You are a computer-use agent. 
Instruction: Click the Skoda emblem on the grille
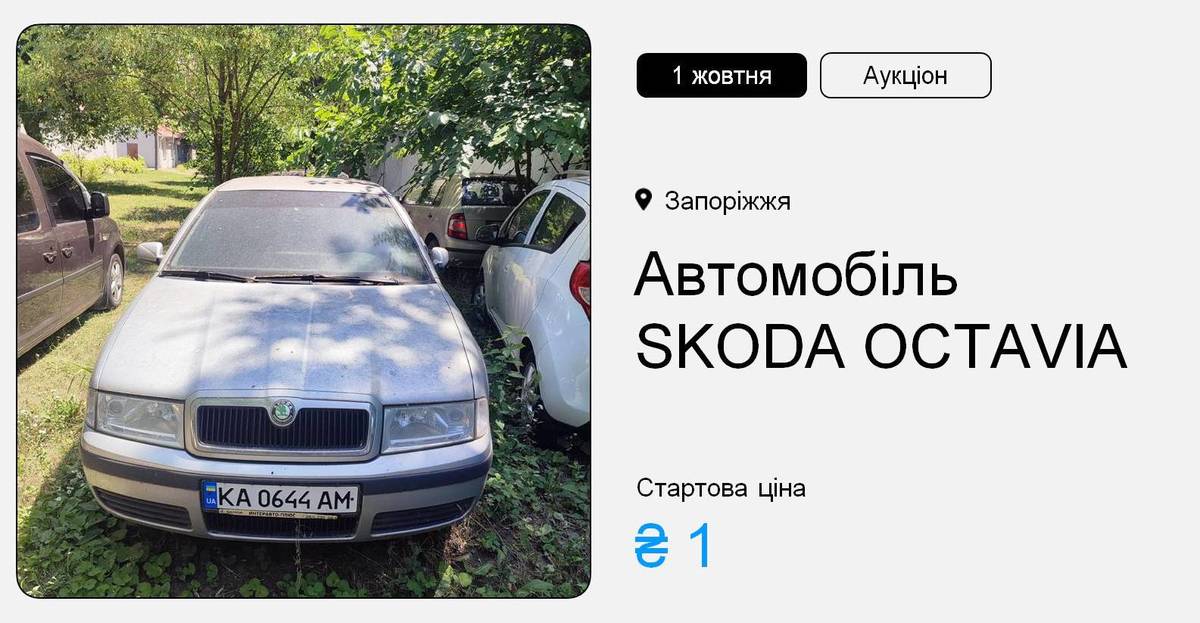point(283,411)
